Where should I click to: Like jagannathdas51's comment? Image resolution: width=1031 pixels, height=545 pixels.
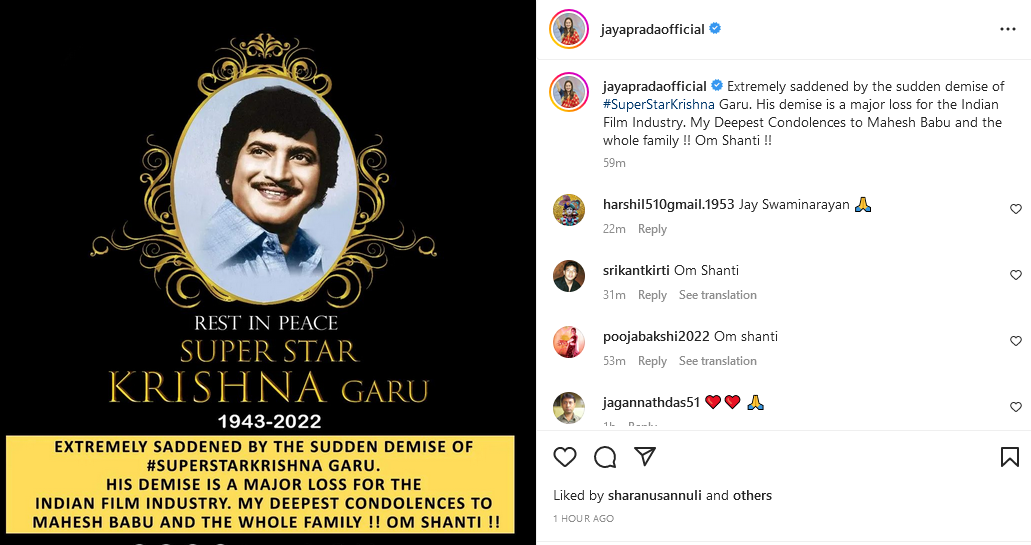[x=1015, y=407]
